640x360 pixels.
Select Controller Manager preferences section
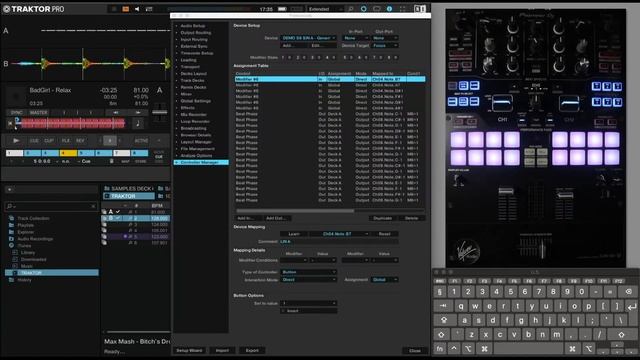tap(200, 162)
